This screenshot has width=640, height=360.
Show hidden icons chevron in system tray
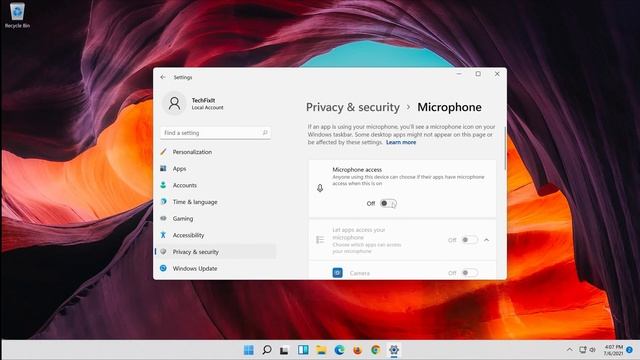[569, 350]
